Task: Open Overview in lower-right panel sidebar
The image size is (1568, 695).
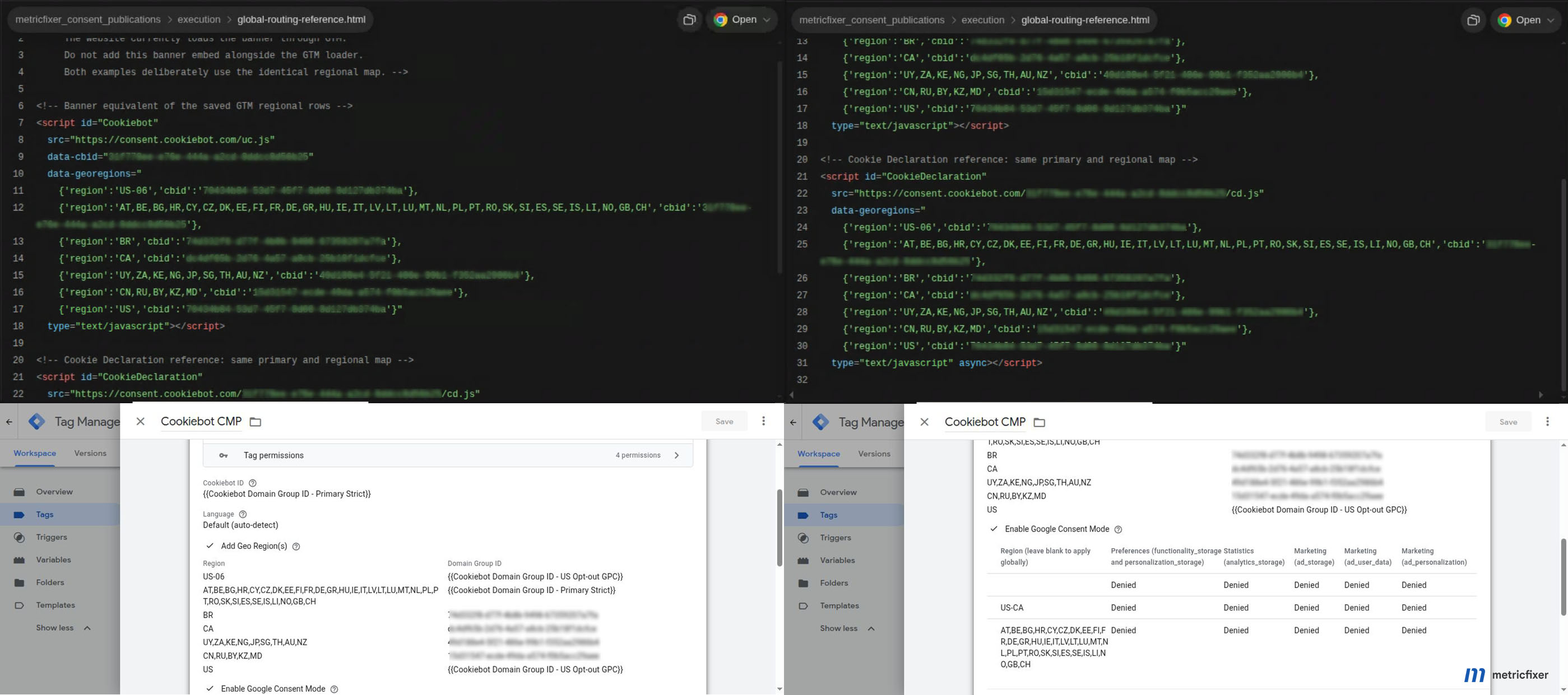Action: 838,492
